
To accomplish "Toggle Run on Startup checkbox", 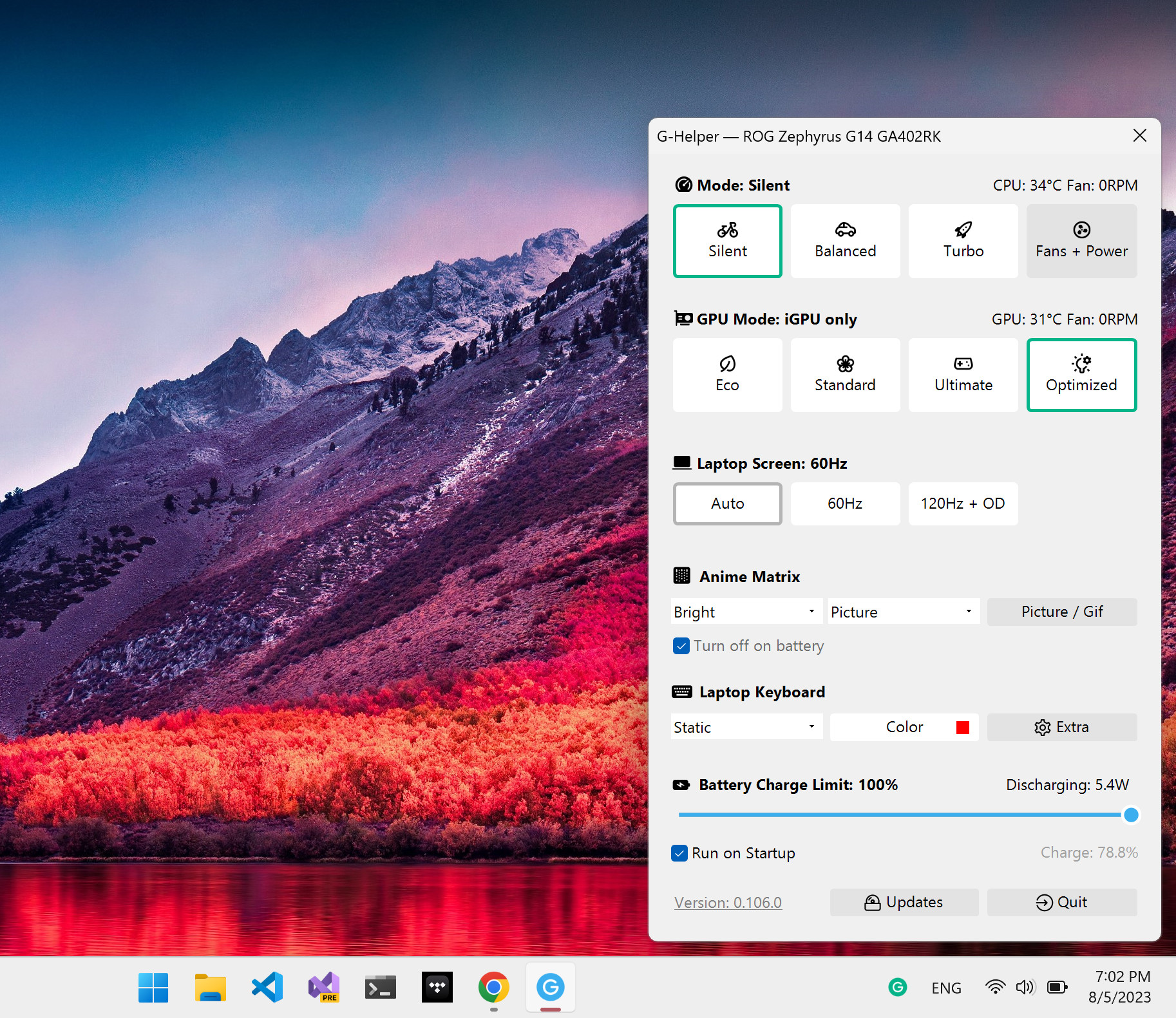I will 679,853.
